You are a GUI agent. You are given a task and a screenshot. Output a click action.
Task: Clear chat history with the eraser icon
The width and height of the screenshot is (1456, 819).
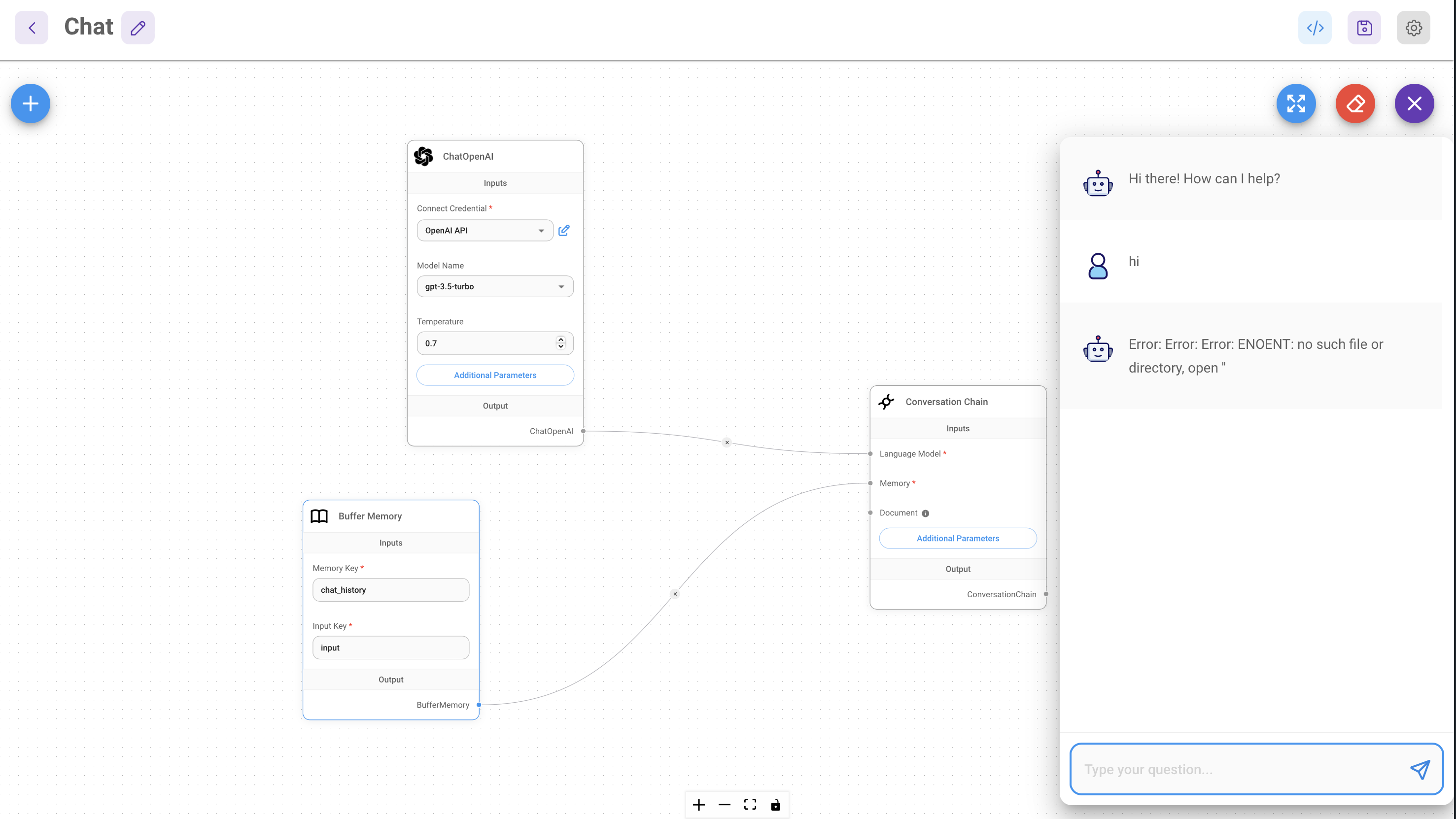(1355, 103)
